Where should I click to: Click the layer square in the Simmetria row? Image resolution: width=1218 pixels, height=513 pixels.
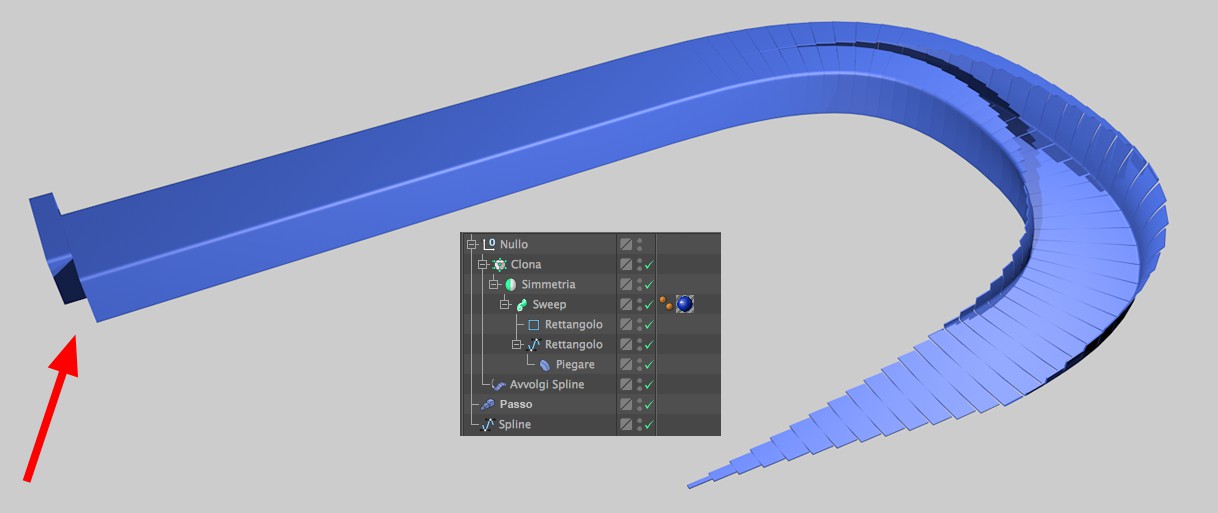pyautogui.click(x=626, y=284)
